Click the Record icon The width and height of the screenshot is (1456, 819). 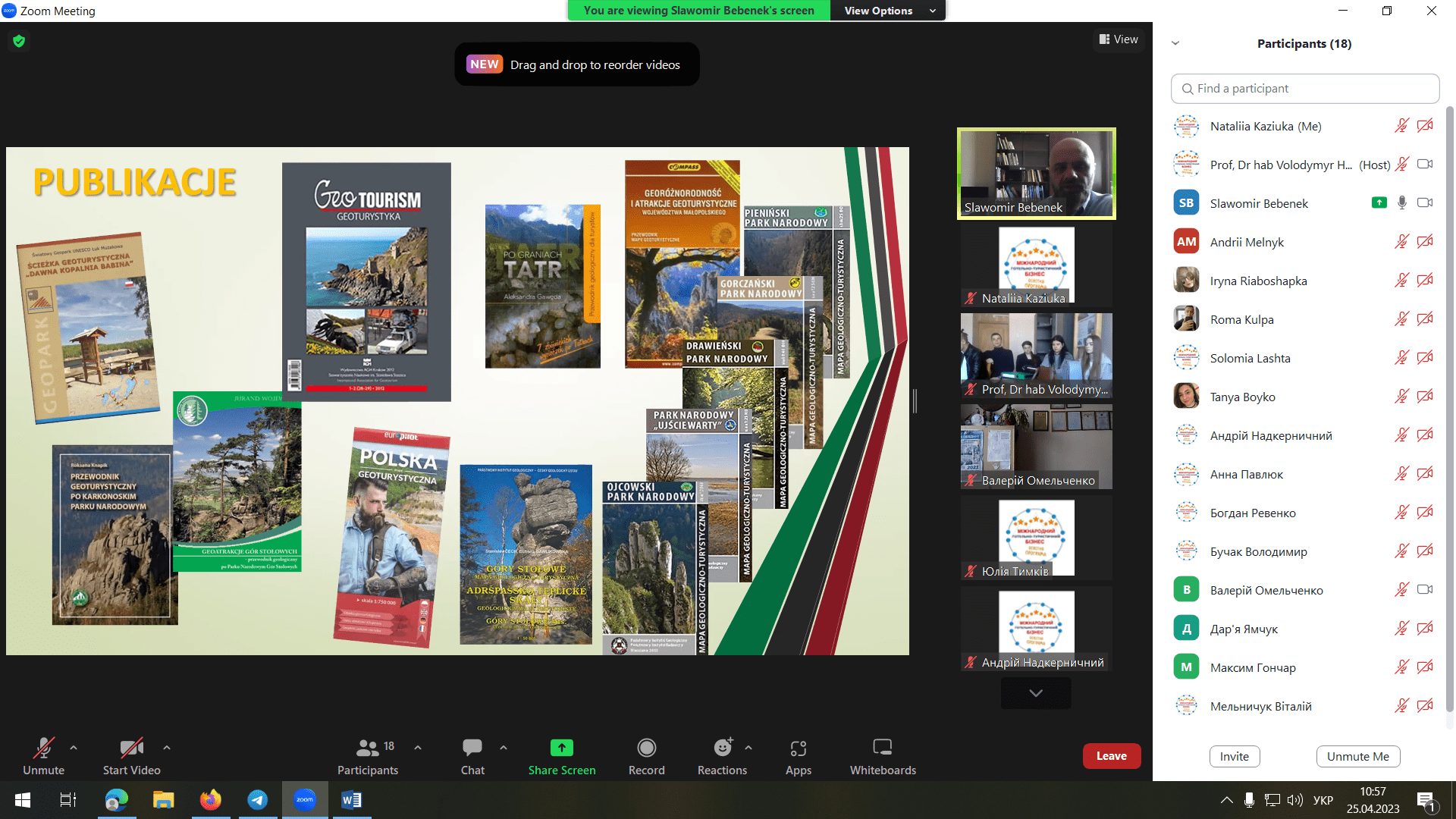[x=646, y=748]
